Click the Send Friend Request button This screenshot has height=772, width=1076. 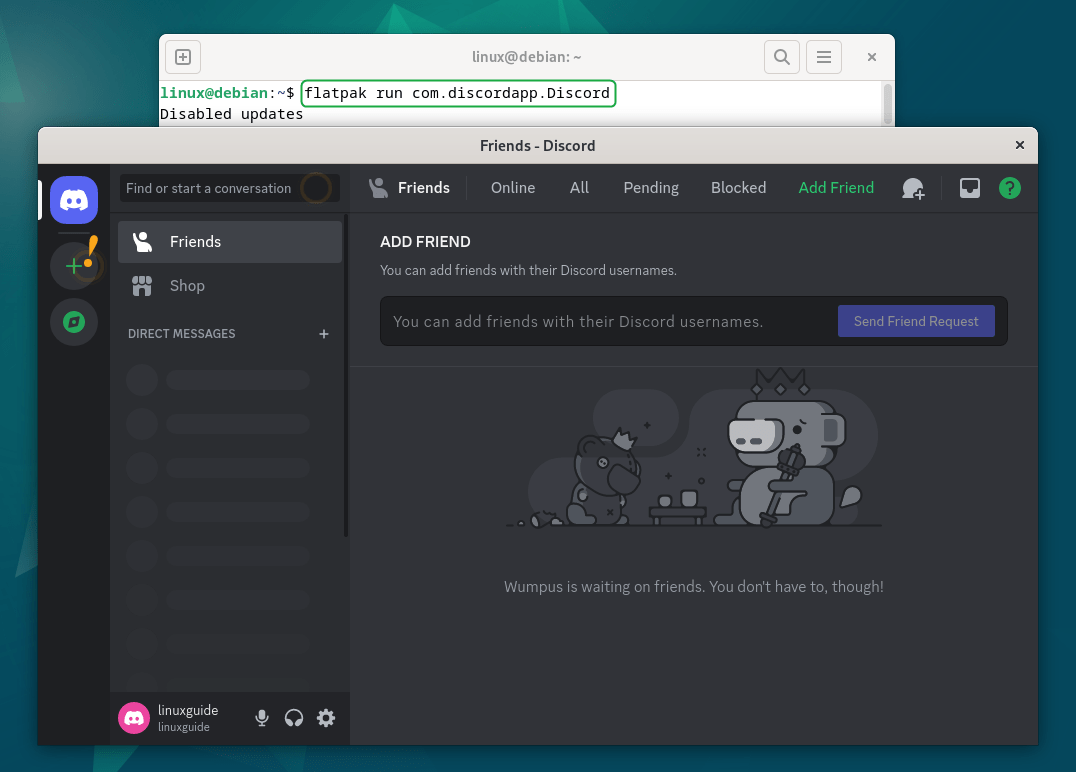pos(916,321)
